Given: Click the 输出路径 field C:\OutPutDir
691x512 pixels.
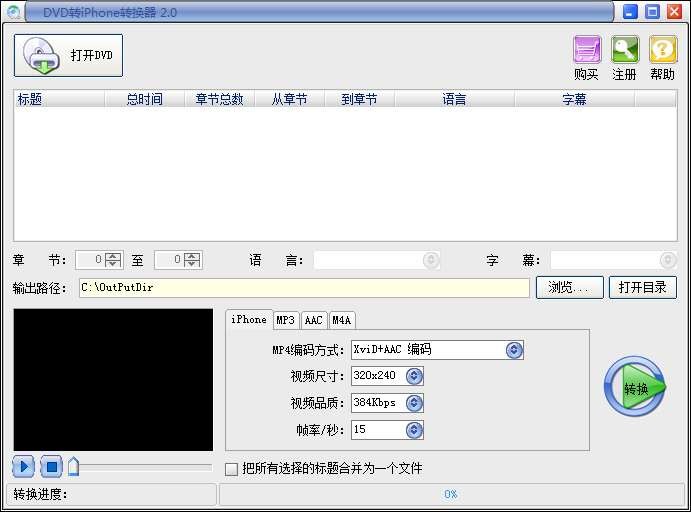Looking at the screenshot, I should point(304,288).
